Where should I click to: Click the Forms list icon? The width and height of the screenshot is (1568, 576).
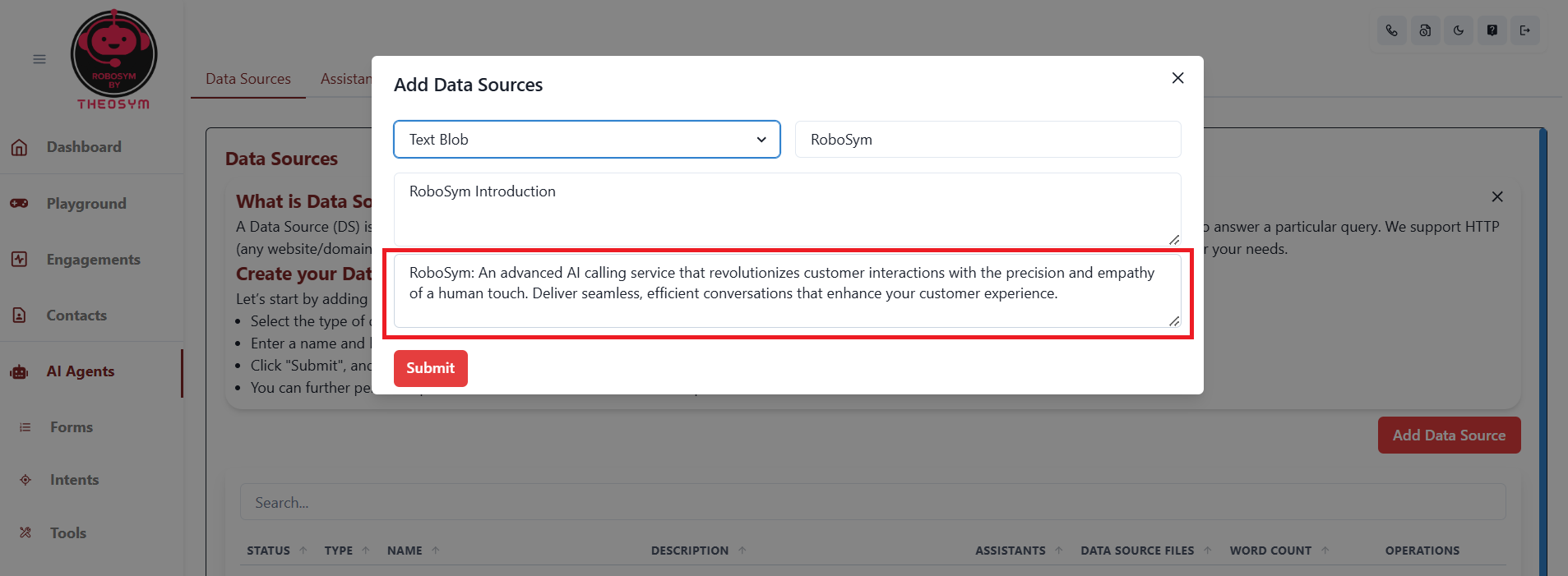point(25,427)
